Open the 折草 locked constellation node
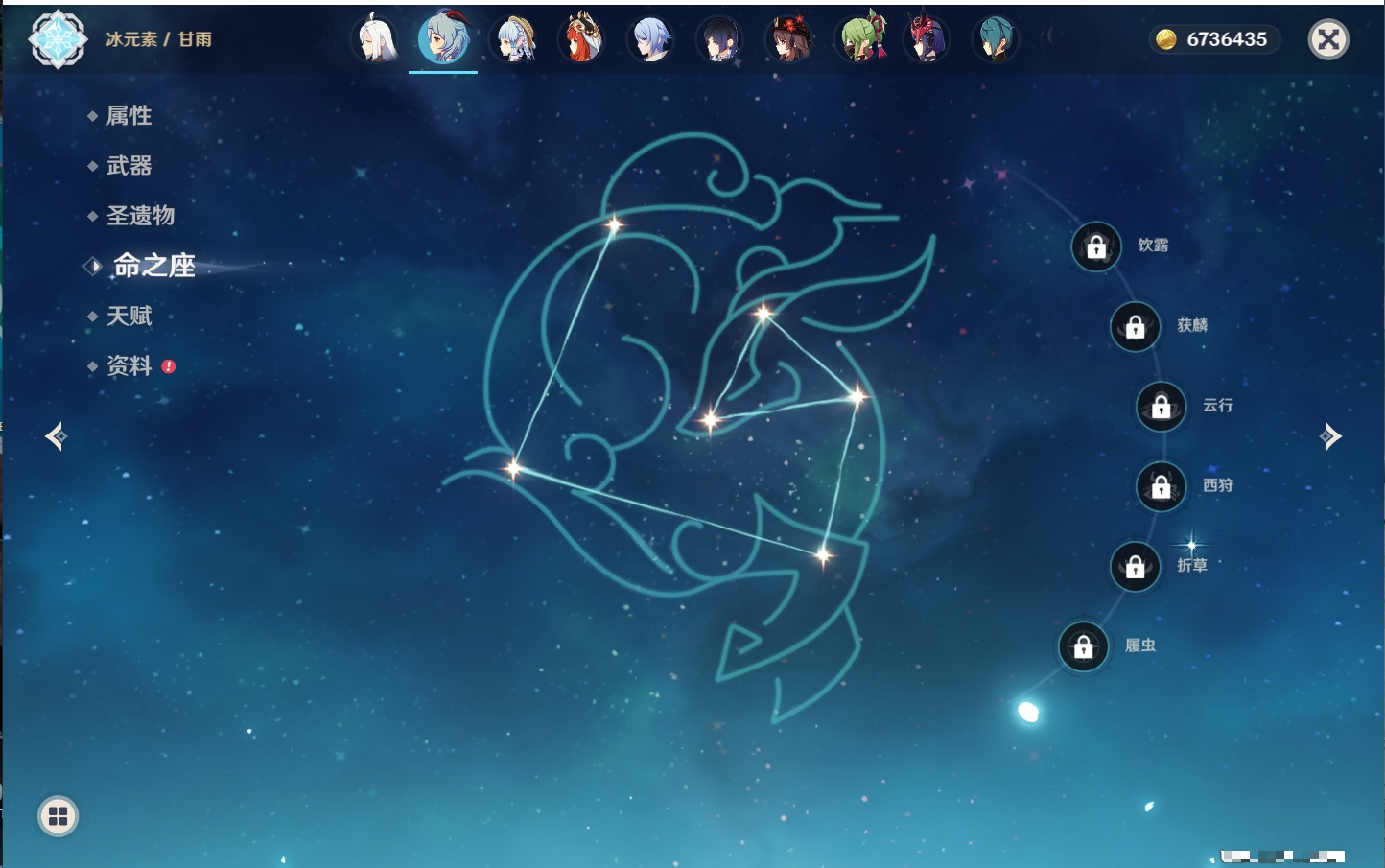 click(1136, 567)
